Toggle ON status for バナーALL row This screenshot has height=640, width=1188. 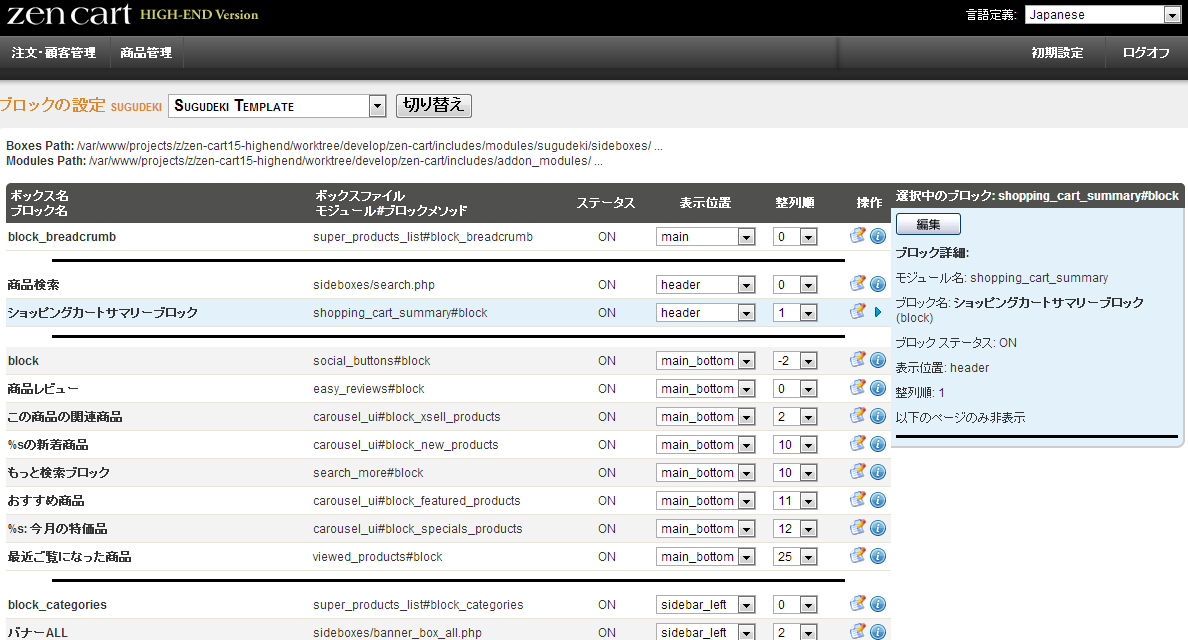point(607,633)
